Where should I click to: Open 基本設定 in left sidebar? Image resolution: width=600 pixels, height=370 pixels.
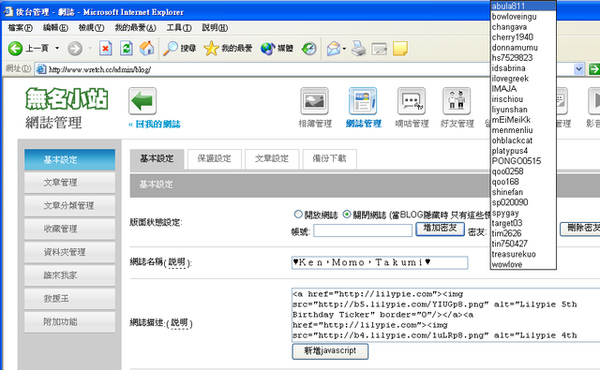click(x=70, y=160)
